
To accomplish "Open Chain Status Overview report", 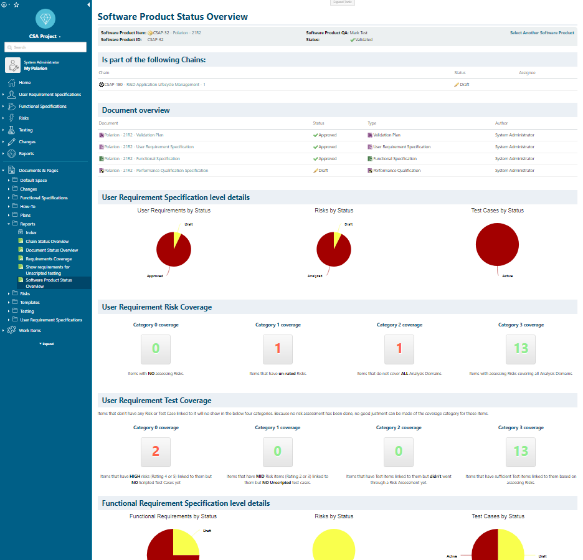I will tap(47, 241).
